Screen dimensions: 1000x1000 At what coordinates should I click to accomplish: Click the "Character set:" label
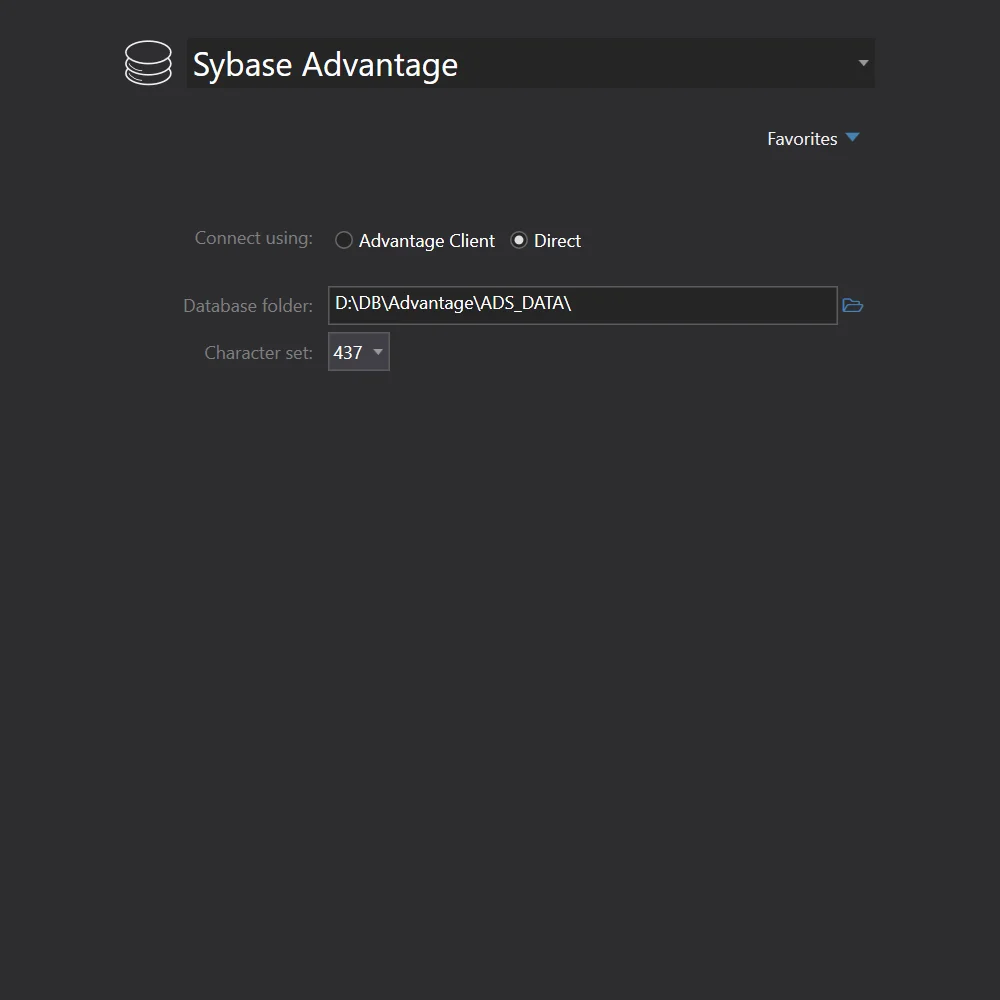click(258, 353)
